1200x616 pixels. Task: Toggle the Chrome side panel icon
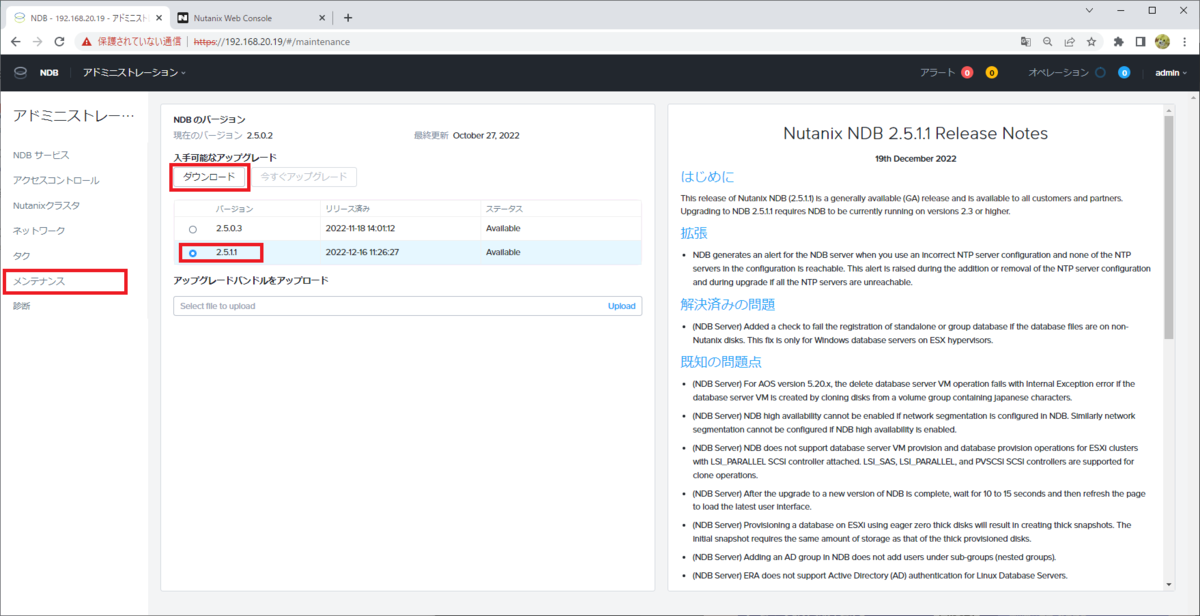pyautogui.click(x=1141, y=42)
